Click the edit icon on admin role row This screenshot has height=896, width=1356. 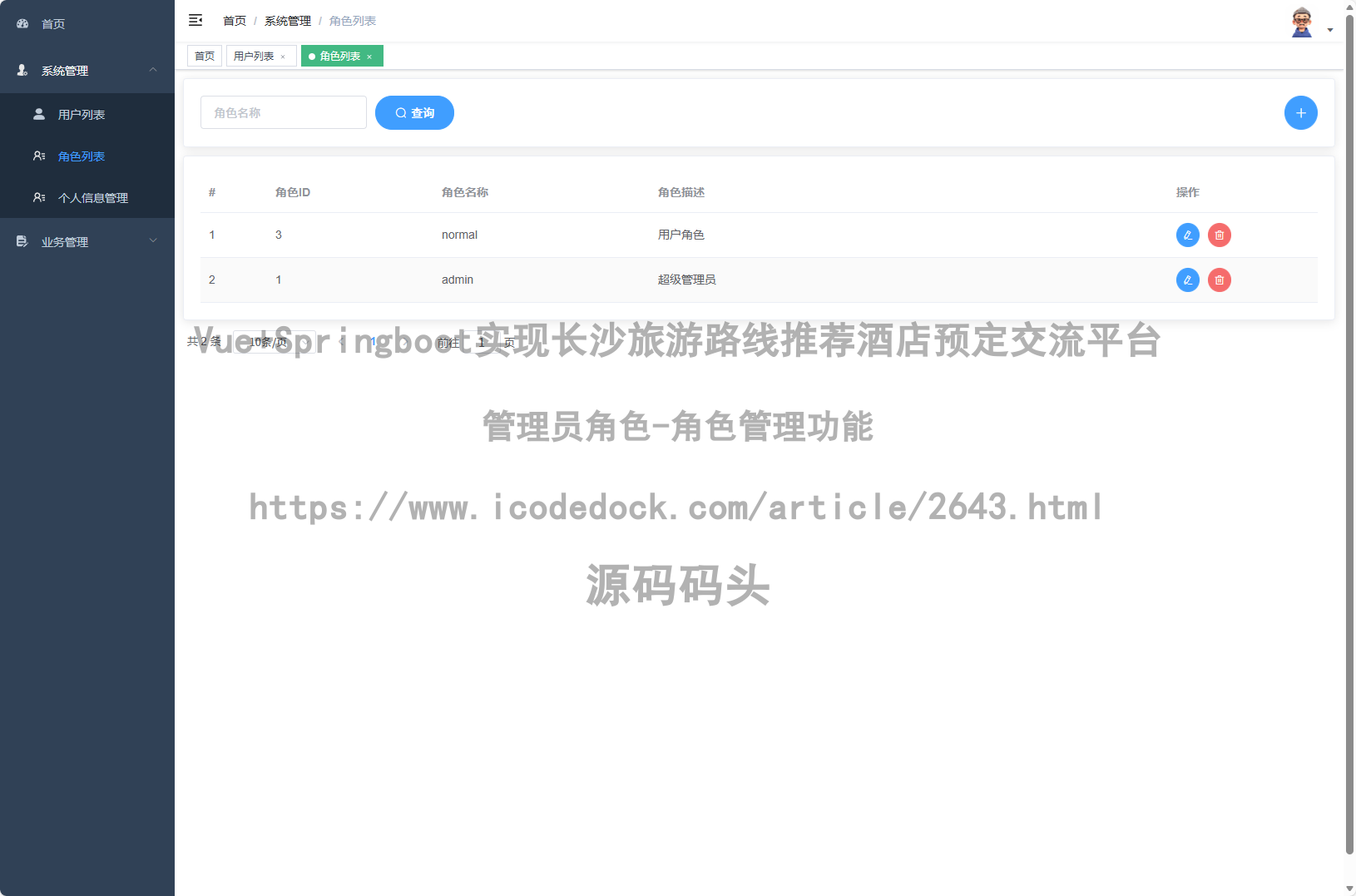[x=1187, y=280]
